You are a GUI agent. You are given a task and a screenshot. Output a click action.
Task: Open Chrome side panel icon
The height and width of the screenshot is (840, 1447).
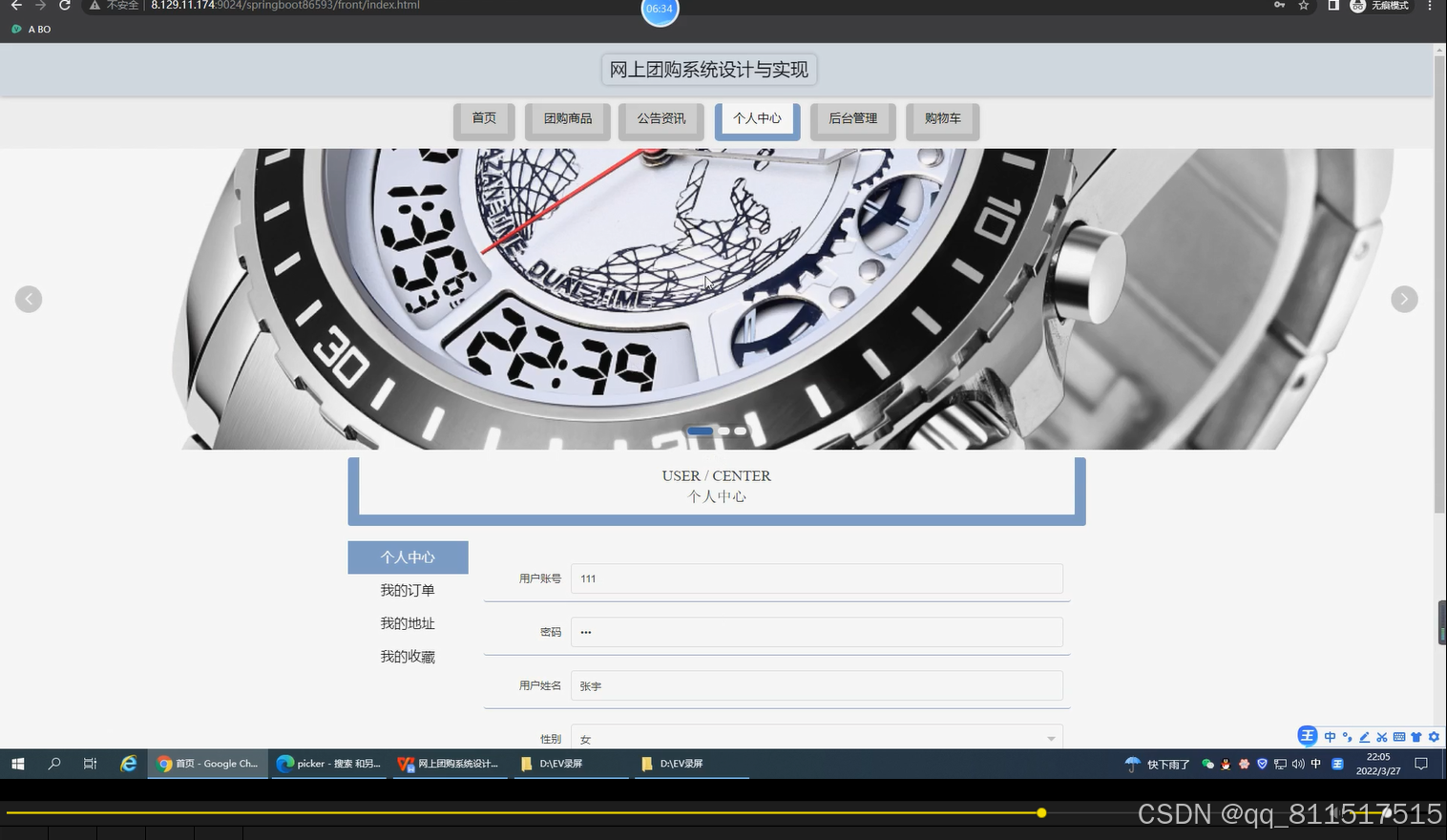[1333, 6]
